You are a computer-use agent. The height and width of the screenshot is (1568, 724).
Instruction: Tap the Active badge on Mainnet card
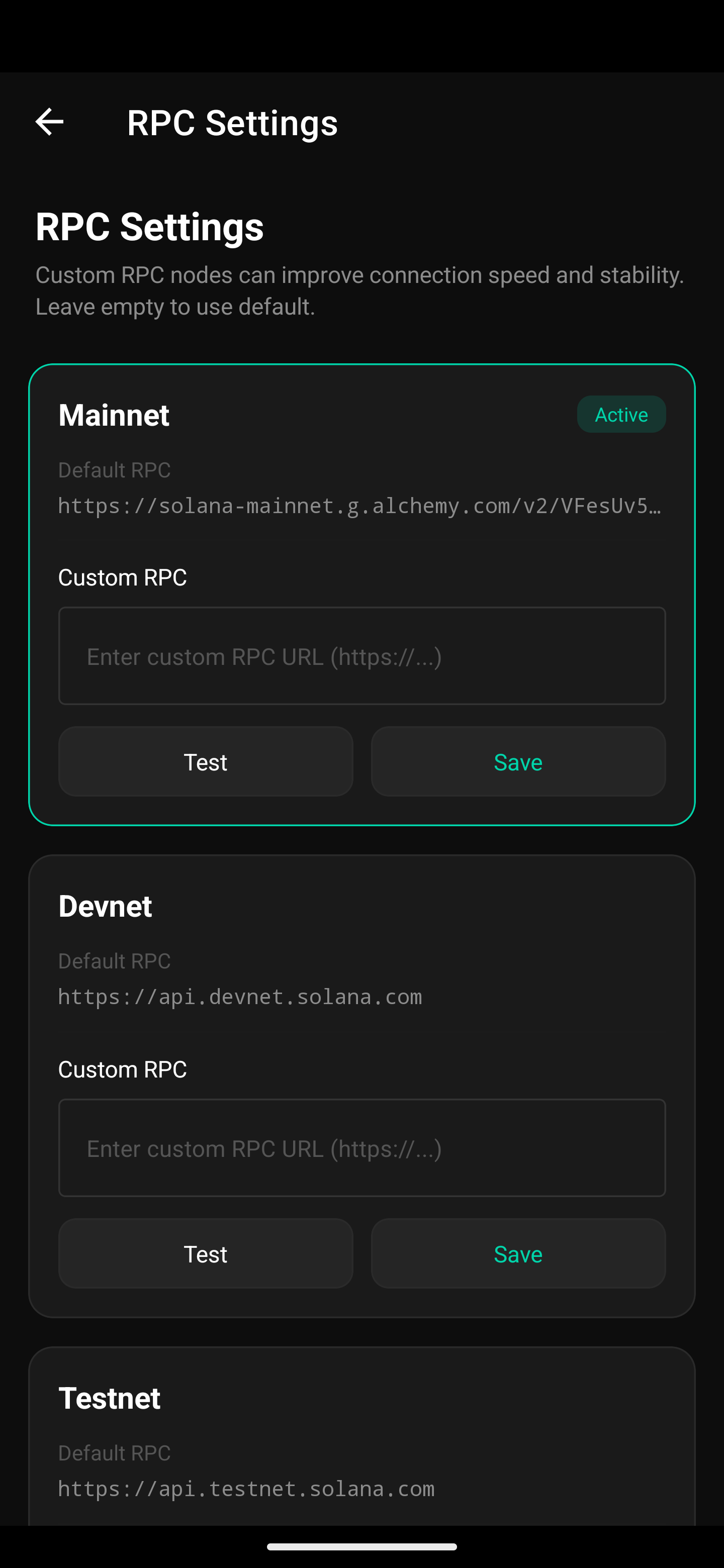pos(620,414)
